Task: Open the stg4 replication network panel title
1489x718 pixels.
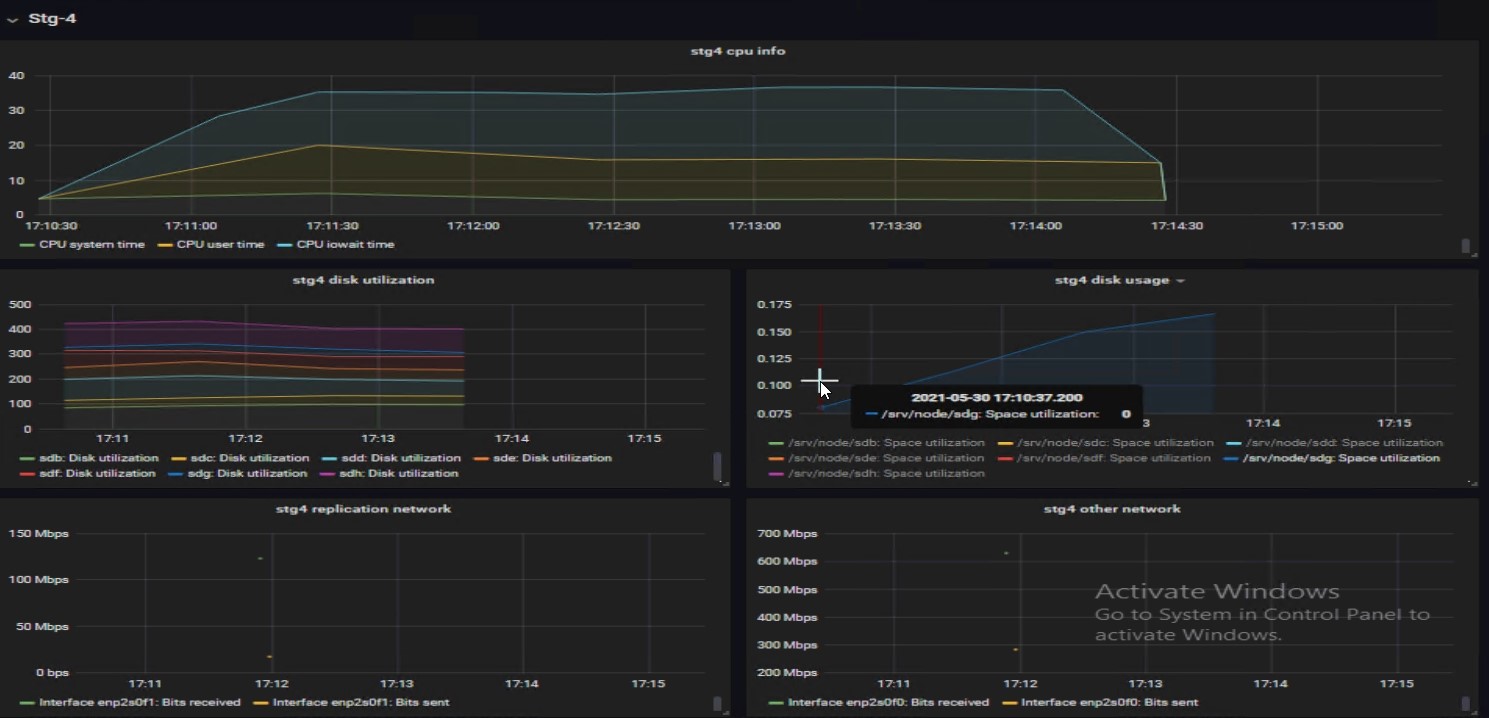Action: (x=363, y=509)
